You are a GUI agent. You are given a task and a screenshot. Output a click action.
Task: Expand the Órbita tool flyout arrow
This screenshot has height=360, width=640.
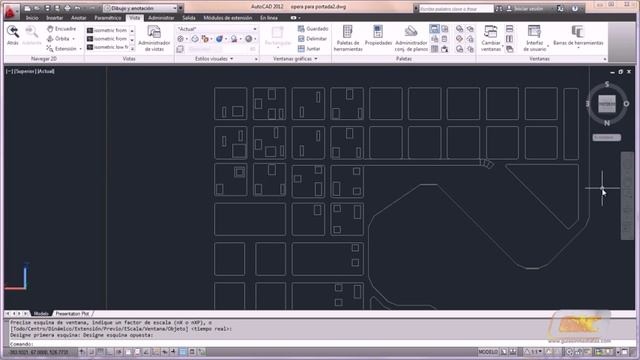coord(73,39)
